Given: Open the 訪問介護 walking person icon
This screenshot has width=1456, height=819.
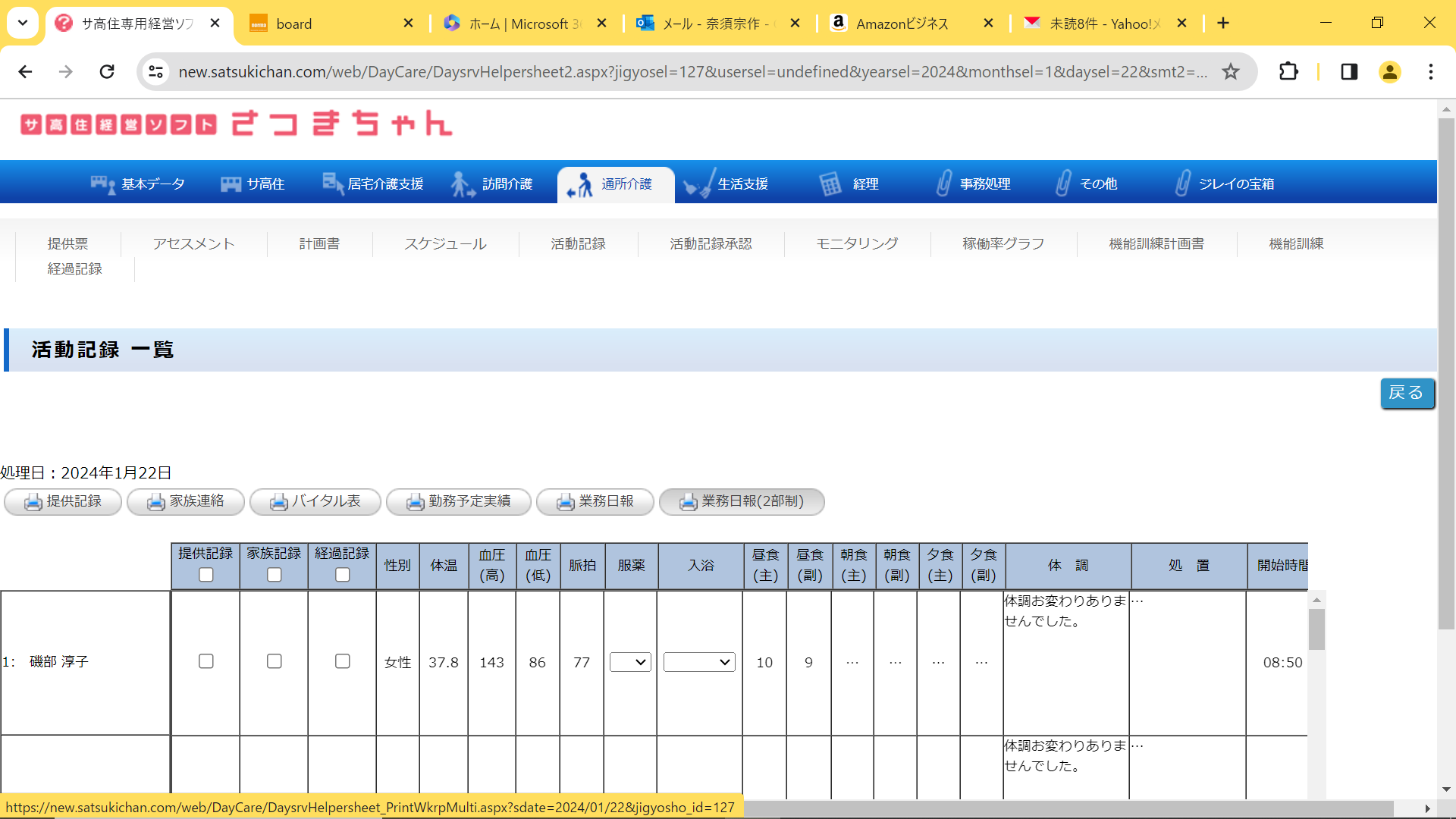Looking at the screenshot, I should click(461, 184).
